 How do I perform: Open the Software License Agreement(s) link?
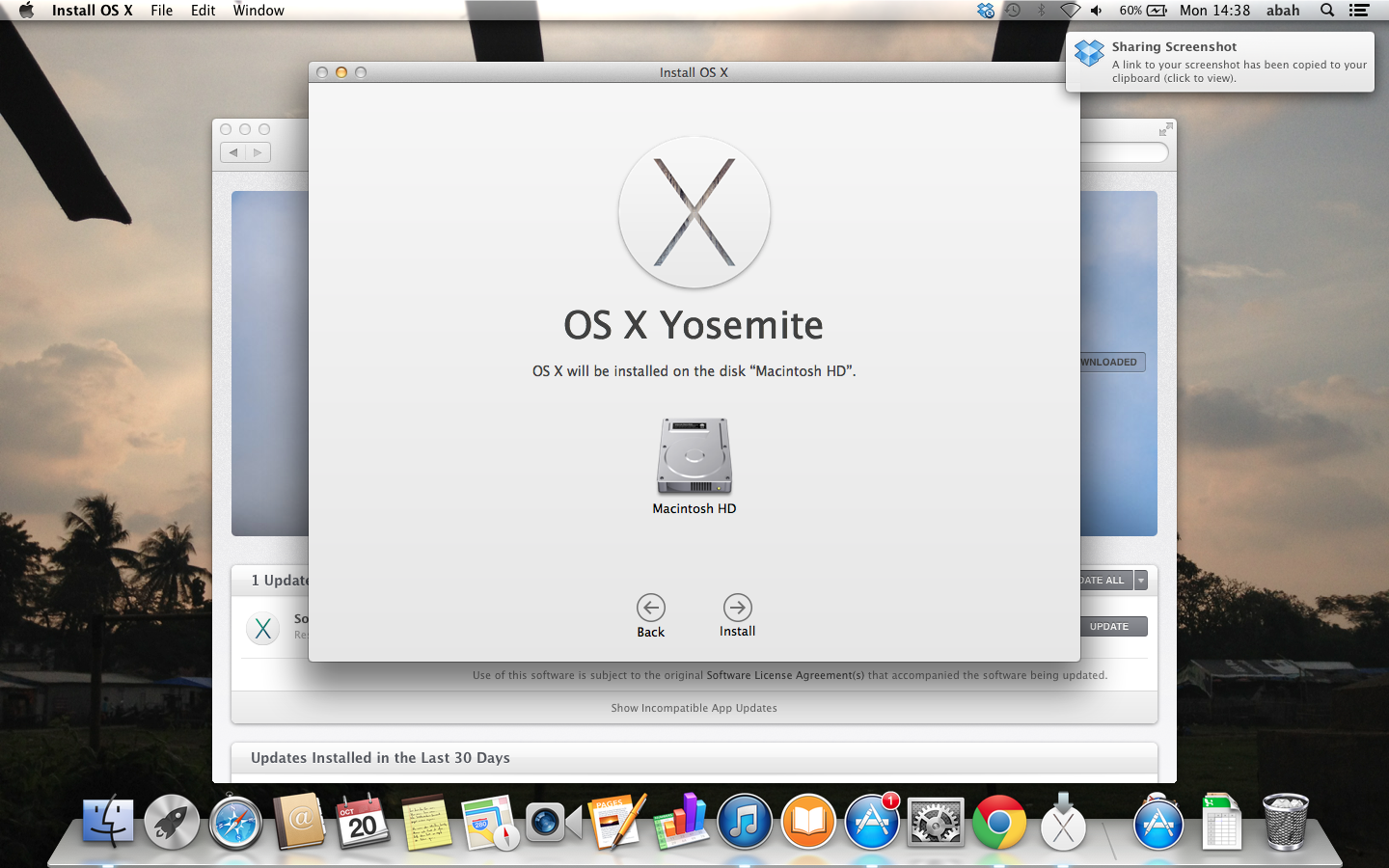pos(785,675)
